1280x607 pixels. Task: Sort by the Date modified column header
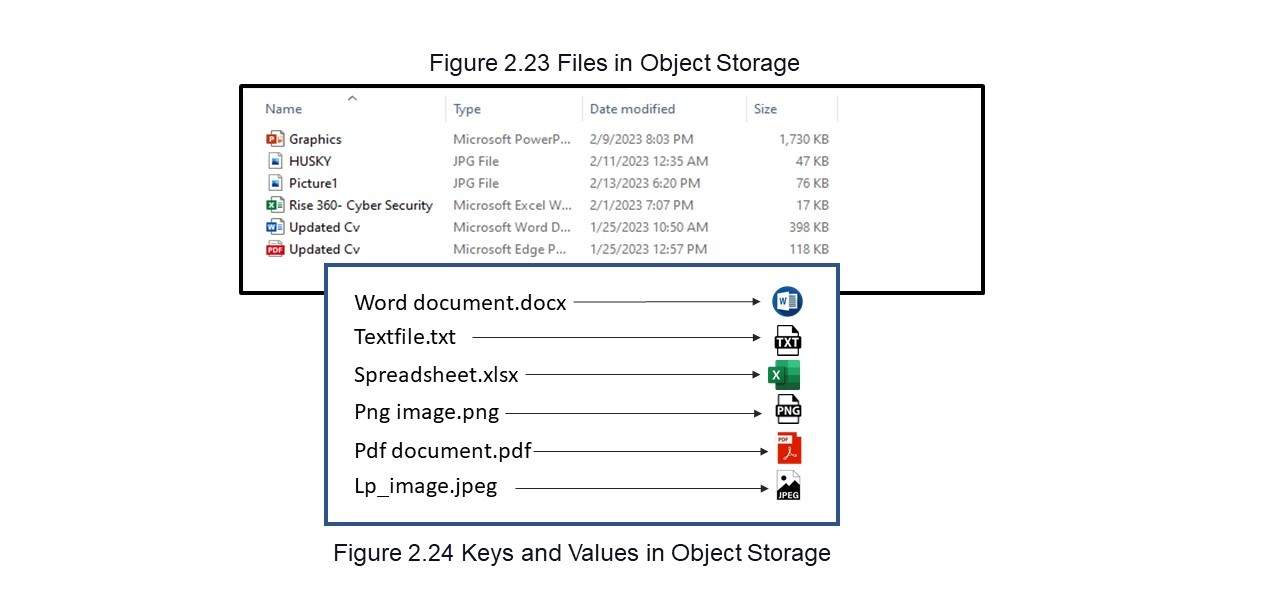coord(632,109)
